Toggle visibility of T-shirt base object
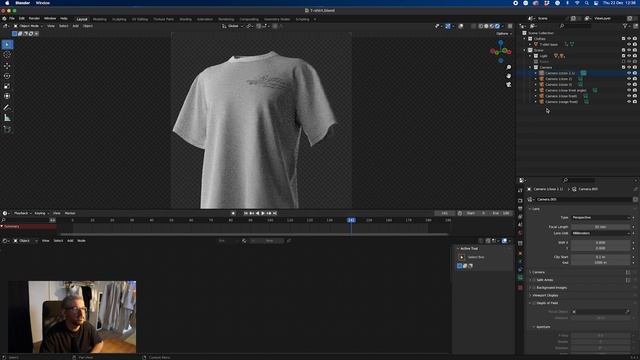Image resolution: width=640 pixels, height=360 pixels. pyautogui.click(x=629, y=44)
